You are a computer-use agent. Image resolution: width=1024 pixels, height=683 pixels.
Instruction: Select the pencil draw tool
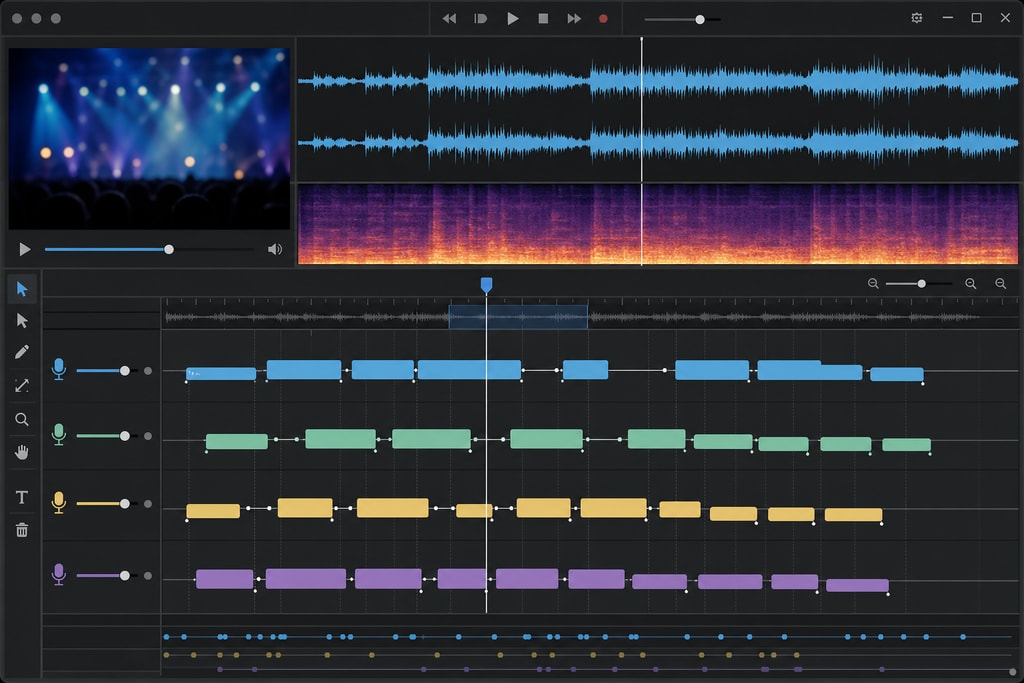(x=22, y=352)
